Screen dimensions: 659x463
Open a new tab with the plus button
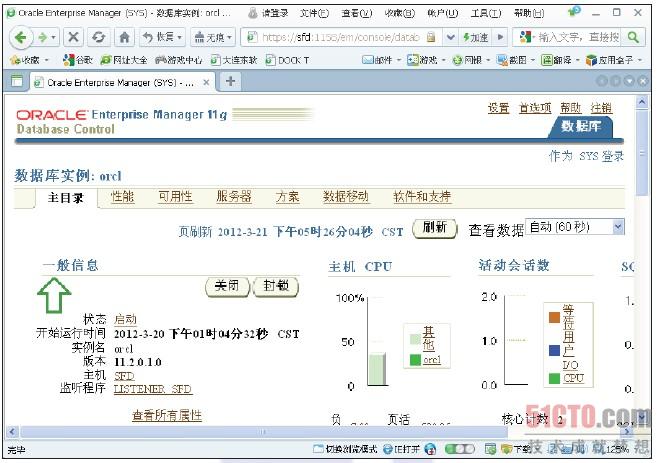230,81
